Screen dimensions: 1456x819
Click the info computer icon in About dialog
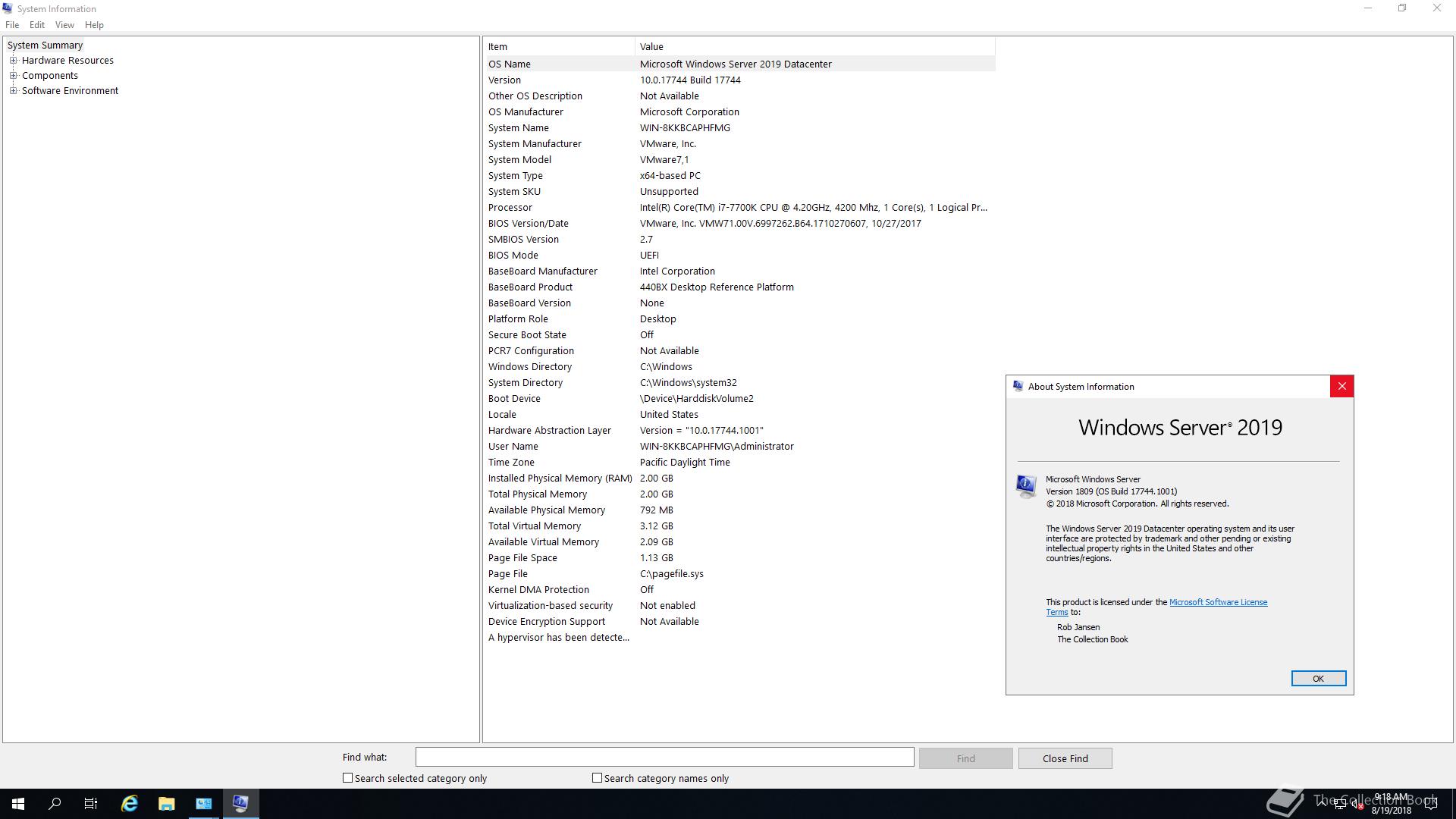pos(1026,485)
